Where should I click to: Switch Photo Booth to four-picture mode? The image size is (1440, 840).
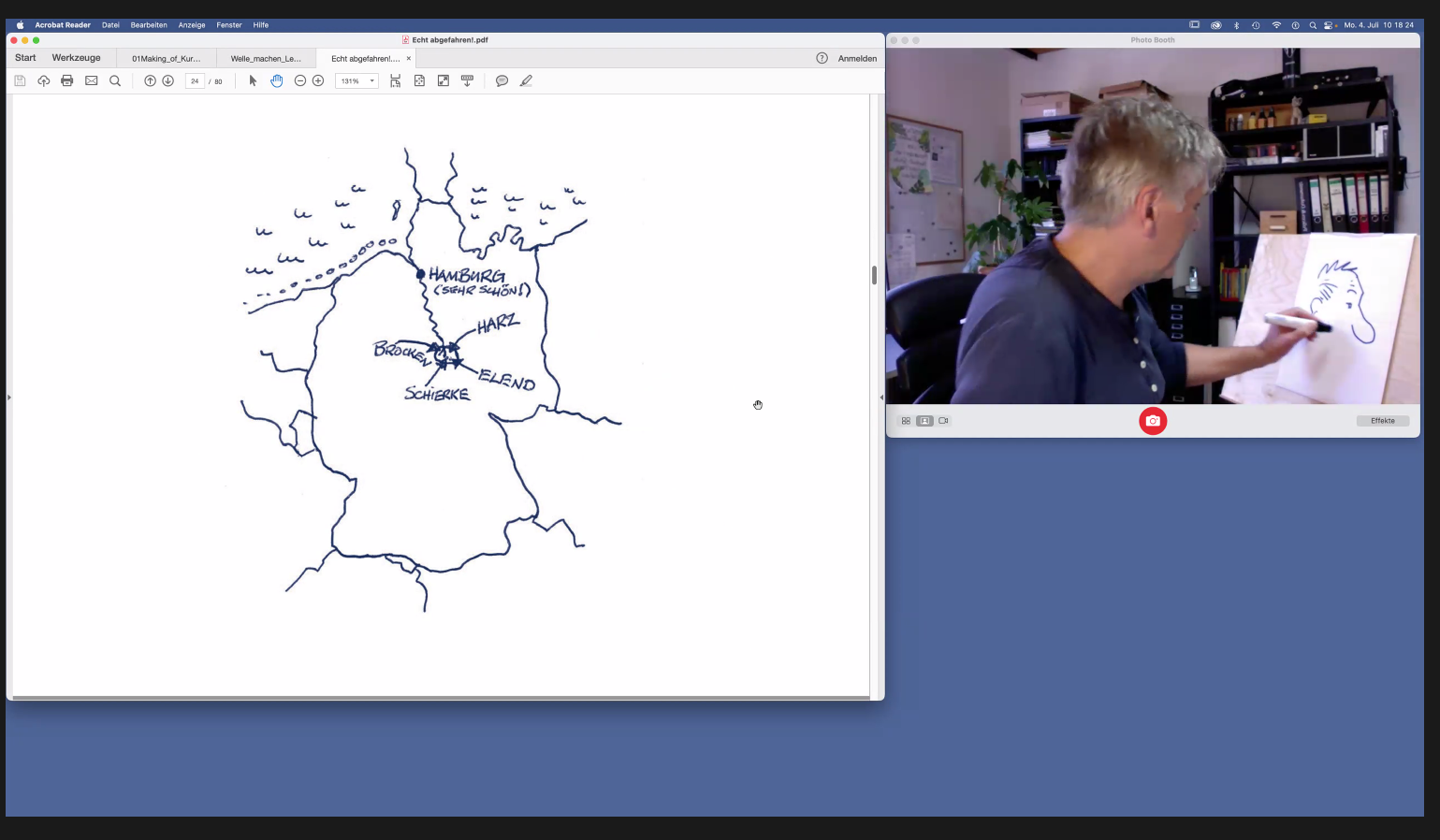pyautogui.click(x=906, y=421)
